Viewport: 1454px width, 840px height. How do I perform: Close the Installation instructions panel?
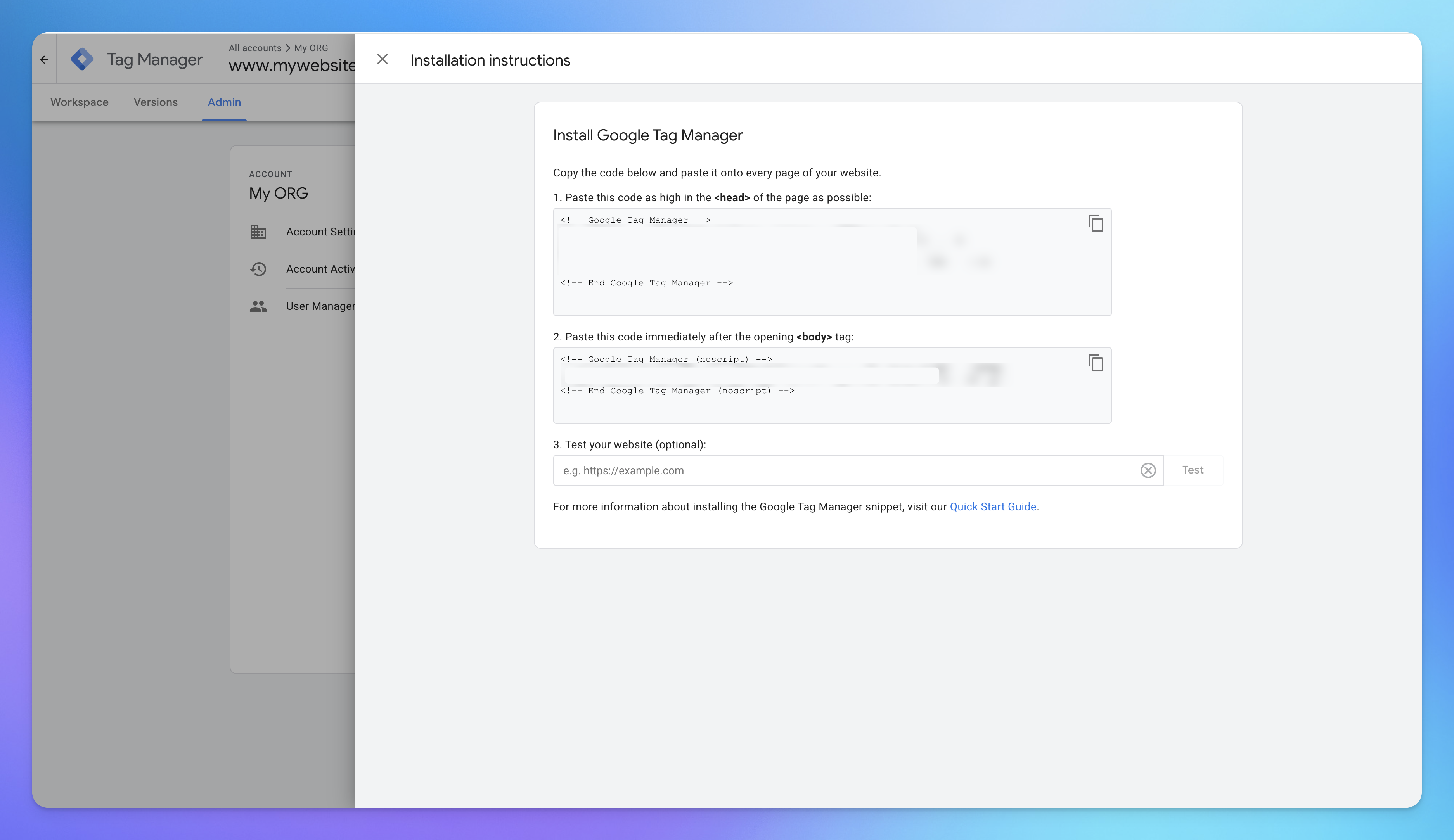coord(383,59)
